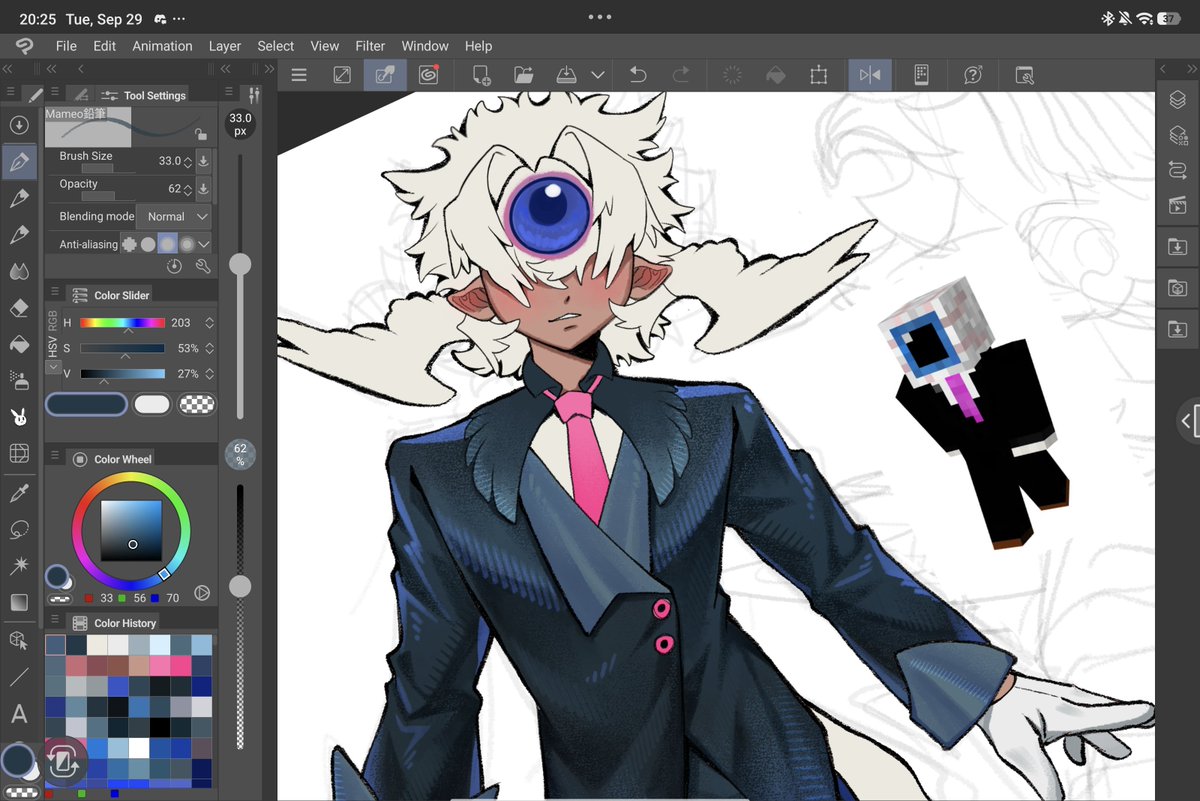Image resolution: width=1200 pixels, height=801 pixels.
Task: Open save options dropdown arrow
Action: tap(598, 75)
